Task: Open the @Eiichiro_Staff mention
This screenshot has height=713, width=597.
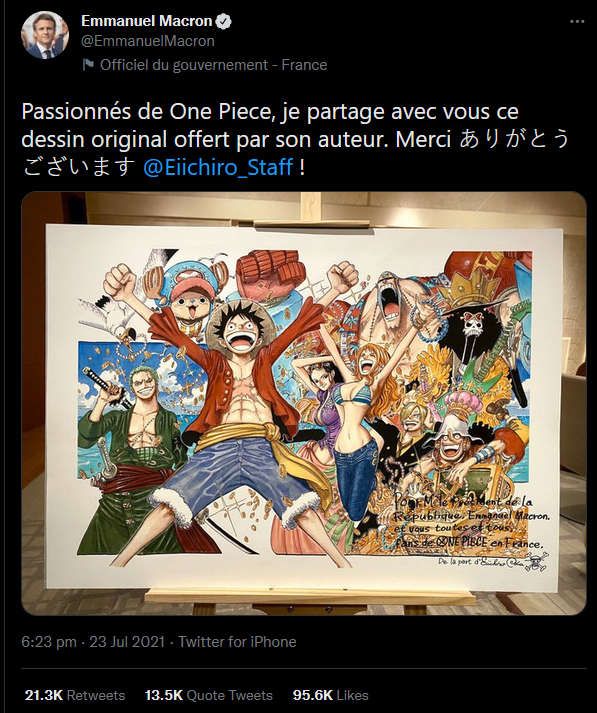Action: (x=218, y=167)
